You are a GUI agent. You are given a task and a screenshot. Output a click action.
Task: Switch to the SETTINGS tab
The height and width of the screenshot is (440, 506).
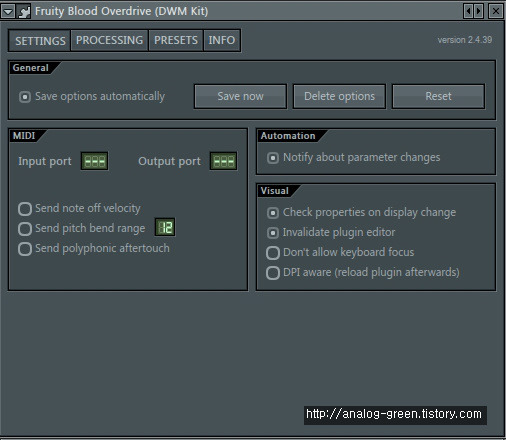pos(40,41)
